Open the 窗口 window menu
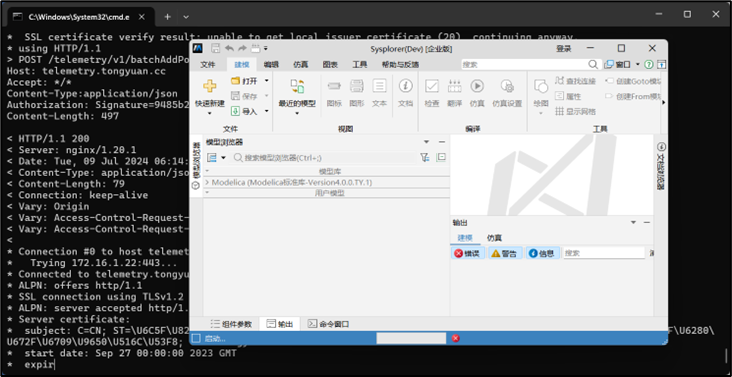Image resolution: width=732 pixels, height=377 pixels. click(622, 64)
